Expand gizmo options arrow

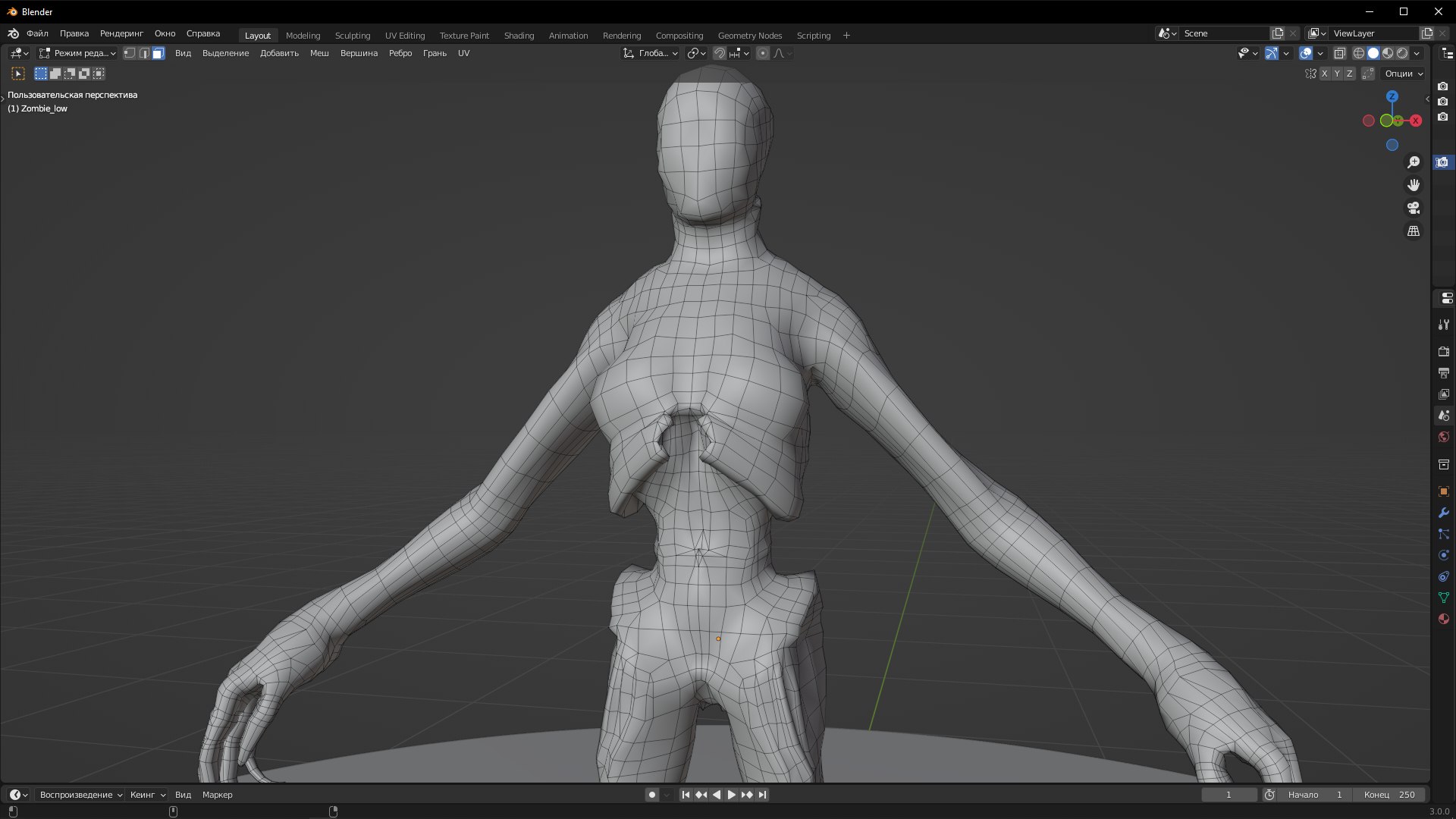point(1286,53)
